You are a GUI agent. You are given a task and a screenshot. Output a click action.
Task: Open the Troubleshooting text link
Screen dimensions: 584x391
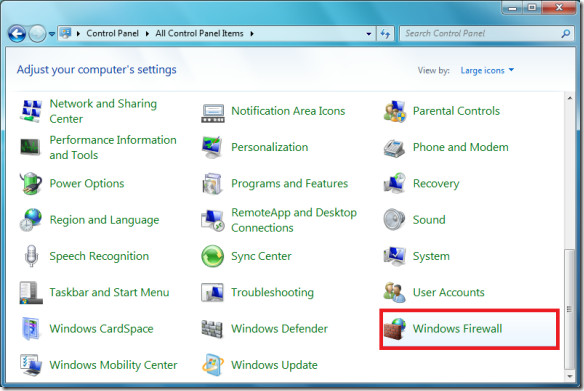(x=272, y=293)
